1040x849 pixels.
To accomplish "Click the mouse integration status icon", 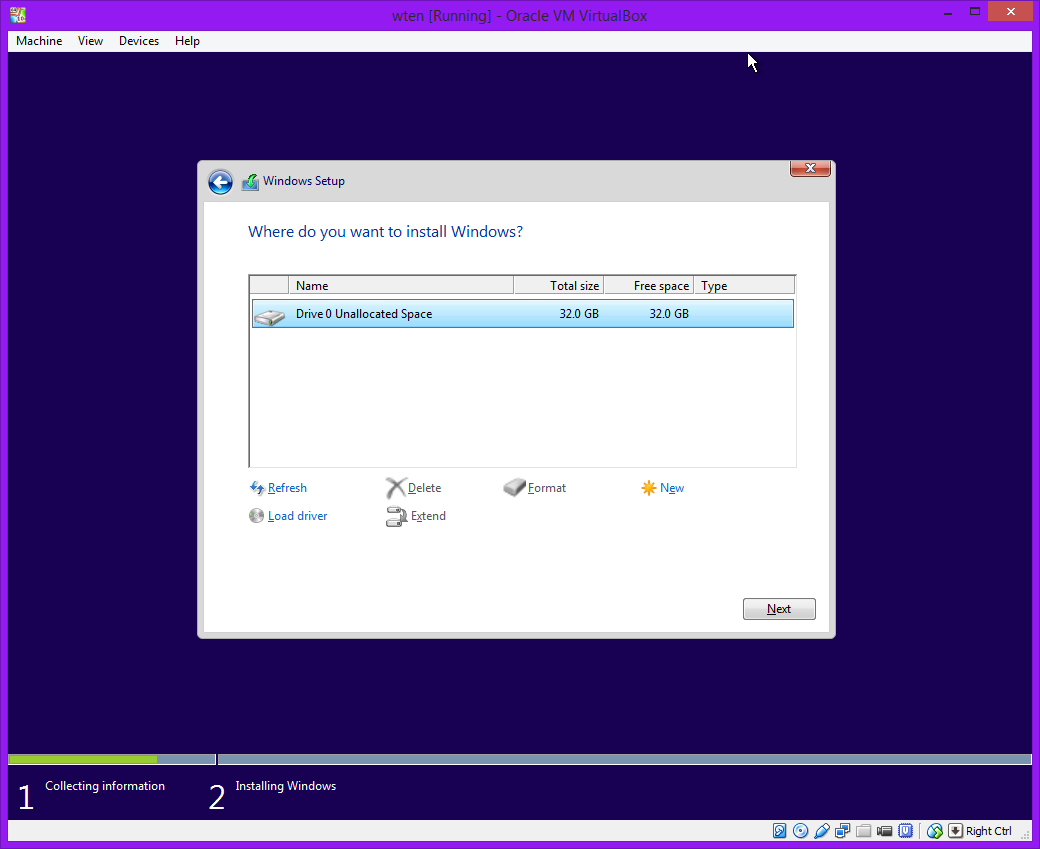I will click(x=935, y=831).
